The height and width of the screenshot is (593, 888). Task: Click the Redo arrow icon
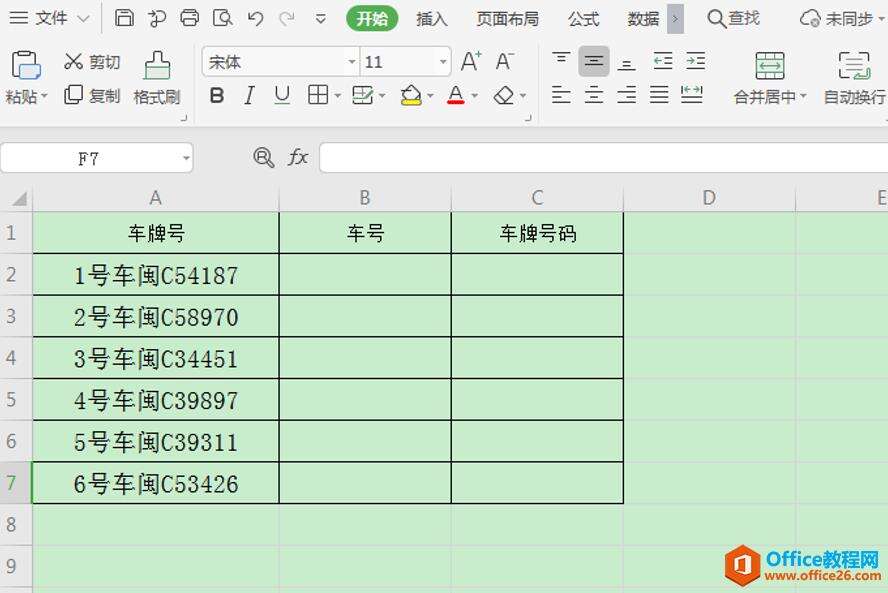coord(287,19)
